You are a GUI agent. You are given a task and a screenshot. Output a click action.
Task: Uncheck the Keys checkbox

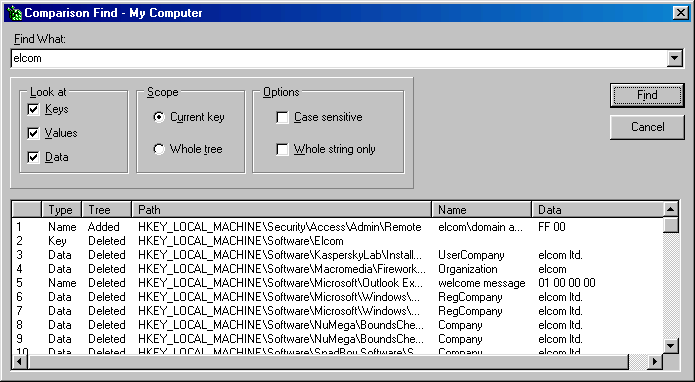[33, 109]
